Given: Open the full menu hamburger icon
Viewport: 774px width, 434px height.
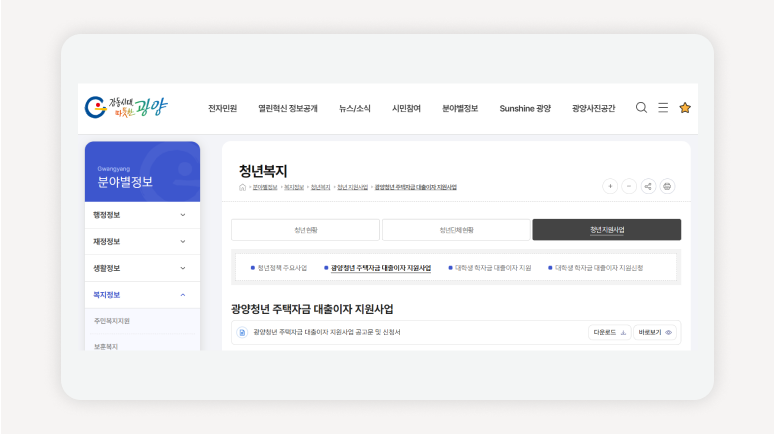Looking at the screenshot, I should (x=663, y=108).
